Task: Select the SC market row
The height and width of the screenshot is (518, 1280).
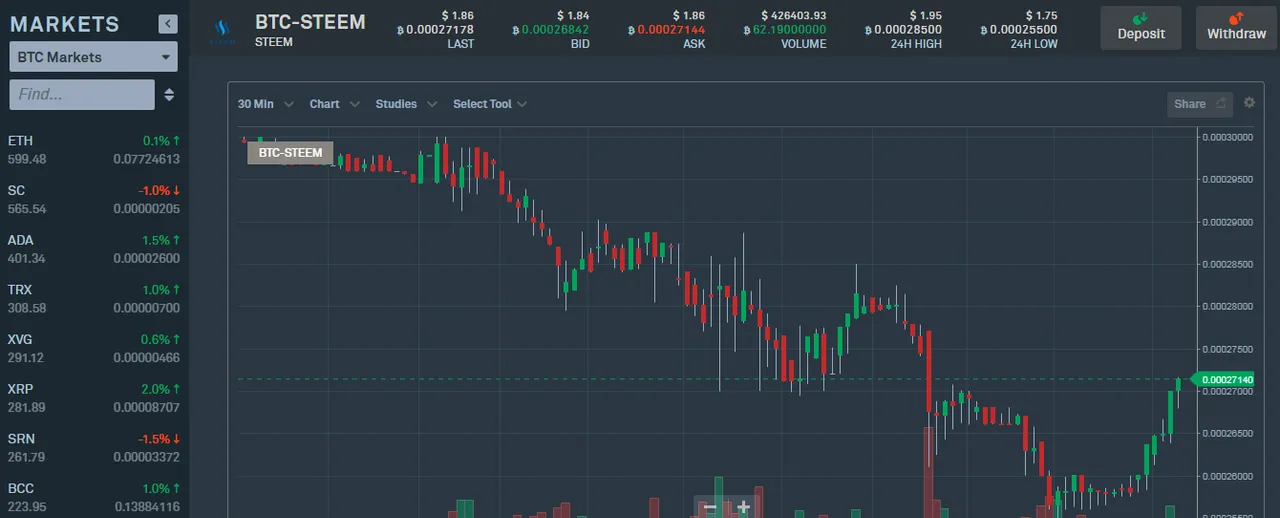Action: pos(94,199)
